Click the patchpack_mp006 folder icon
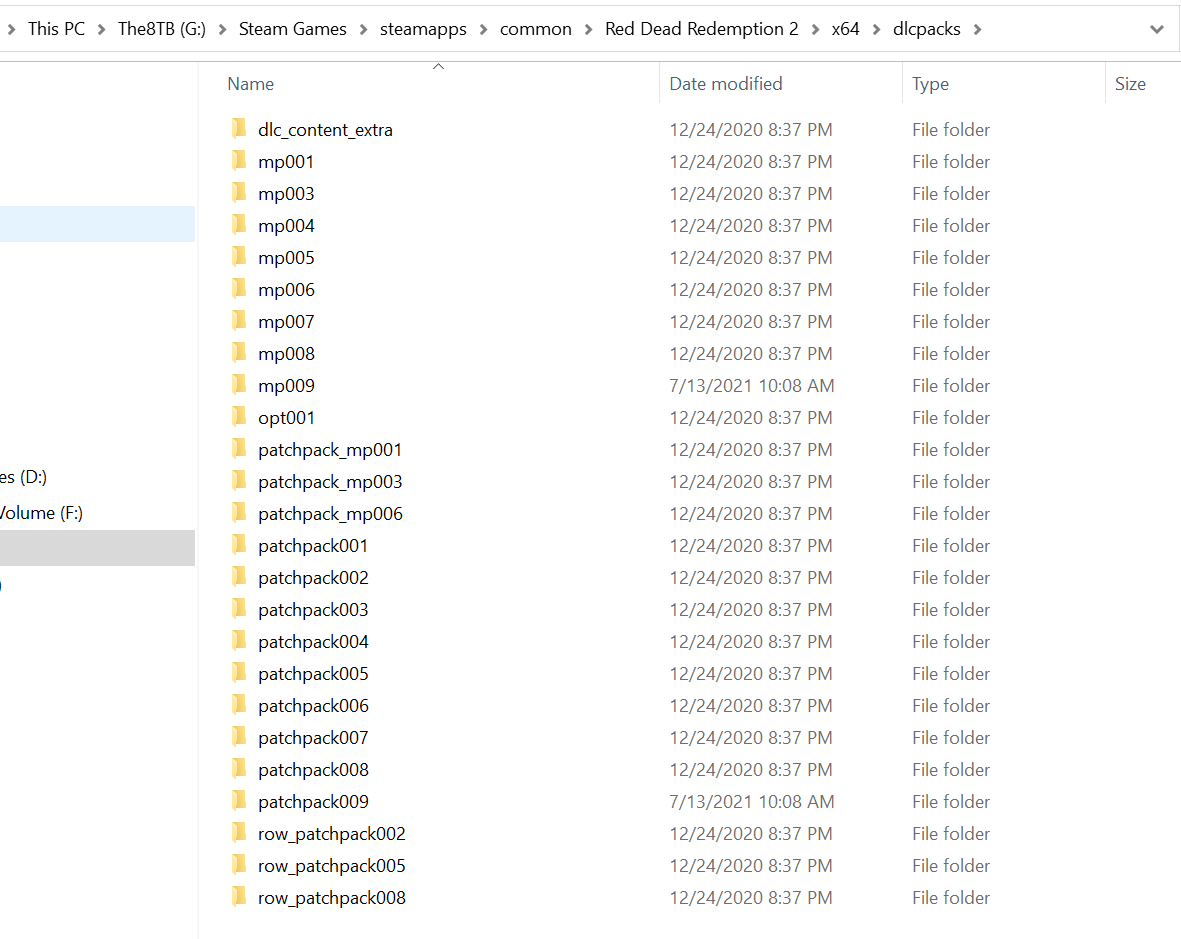The image size is (1181, 939). (x=239, y=513)
